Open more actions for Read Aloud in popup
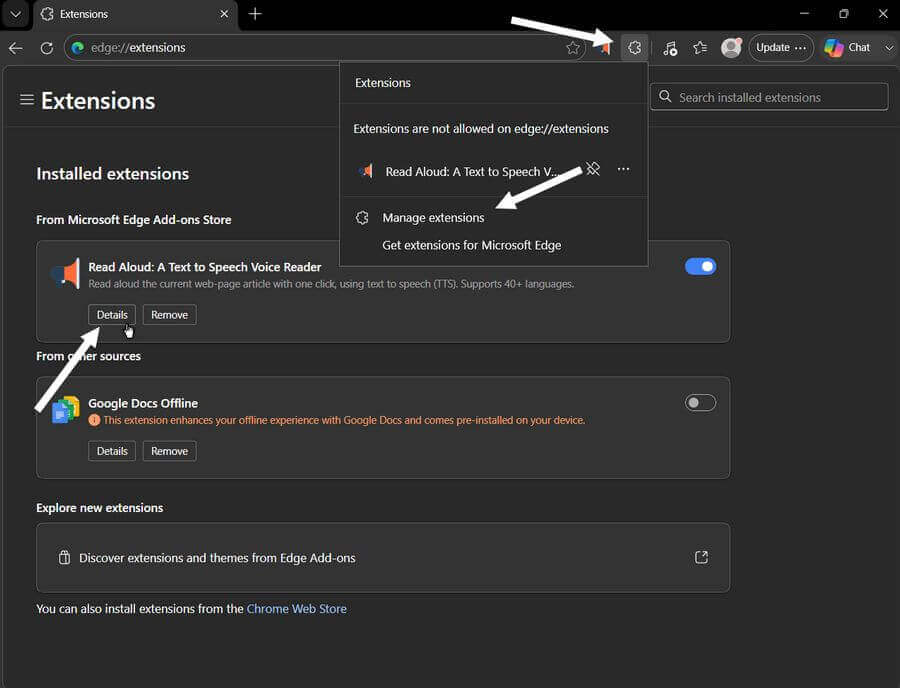 pos(623,169)
